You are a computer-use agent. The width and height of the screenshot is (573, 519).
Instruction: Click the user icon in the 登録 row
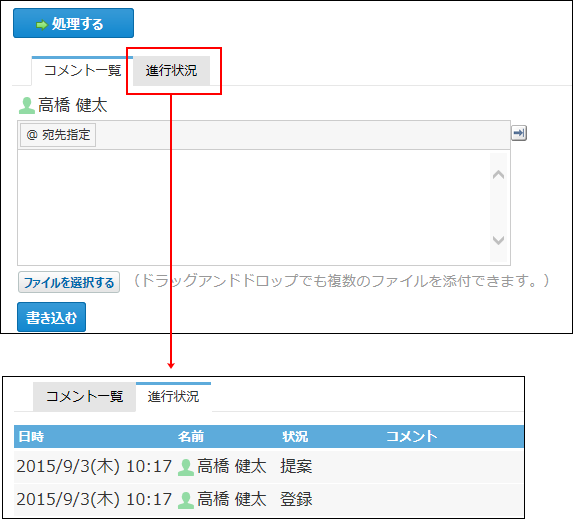(x=186, y=500)
